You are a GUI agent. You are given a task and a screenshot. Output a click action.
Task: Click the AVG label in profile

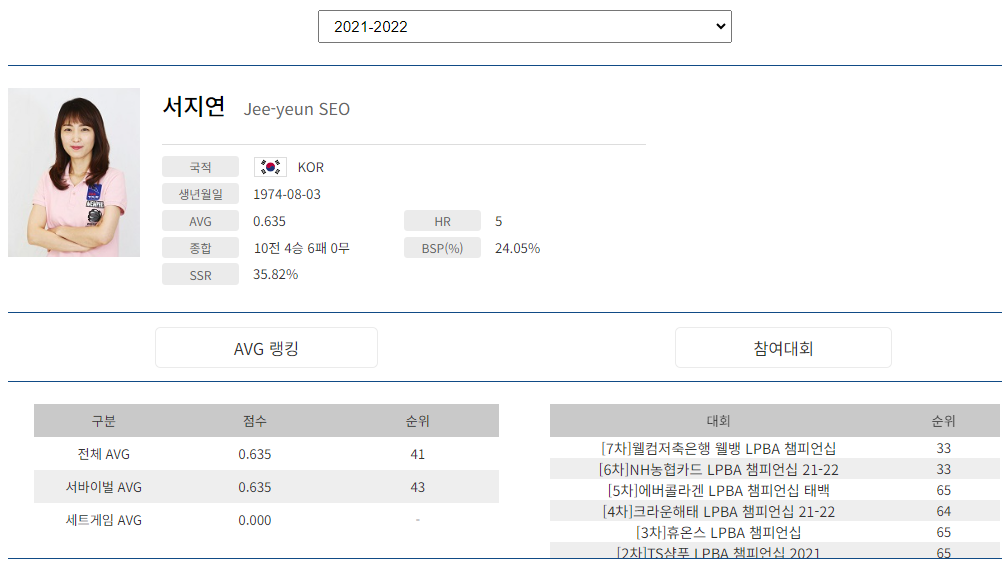coord(200,221)
